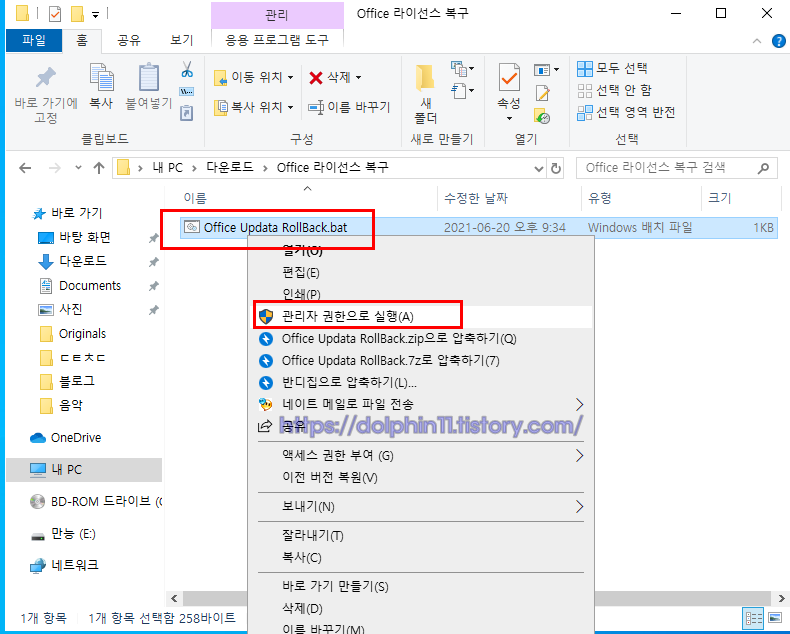Screen dimensions: 790x634
Task: Click the Cut scissors icon in ribbon
Action: 187,69
